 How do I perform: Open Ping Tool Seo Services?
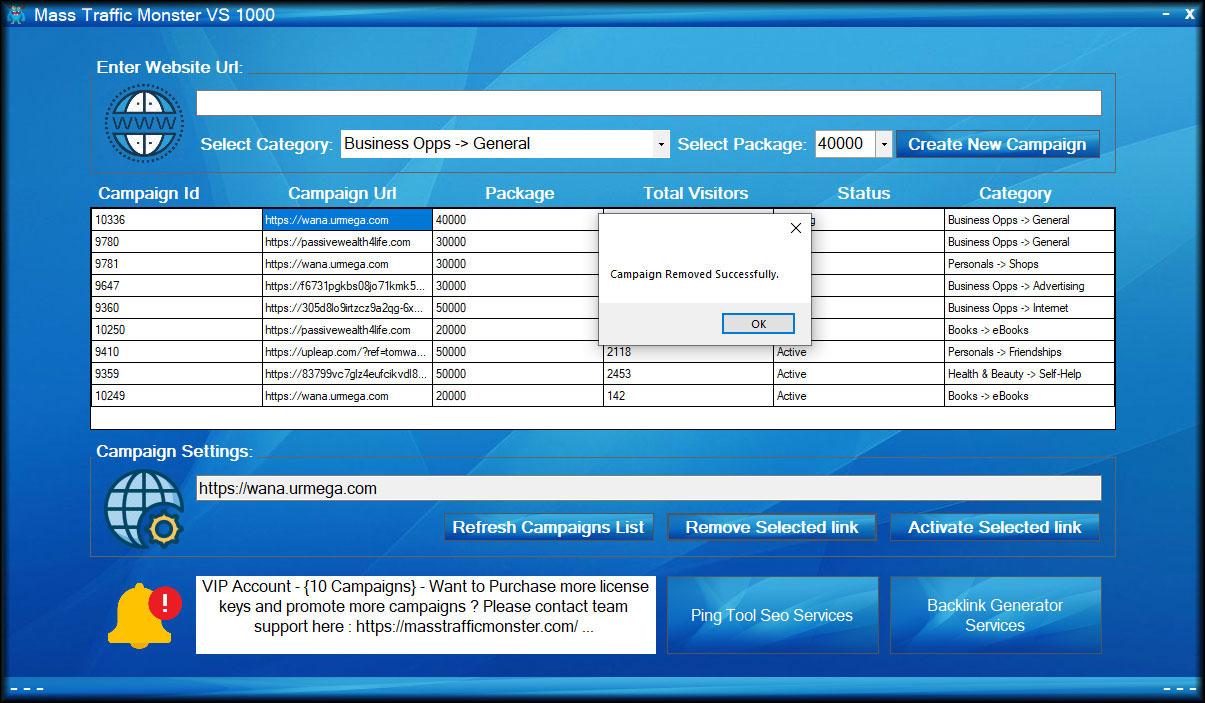(x=771, y=614)
